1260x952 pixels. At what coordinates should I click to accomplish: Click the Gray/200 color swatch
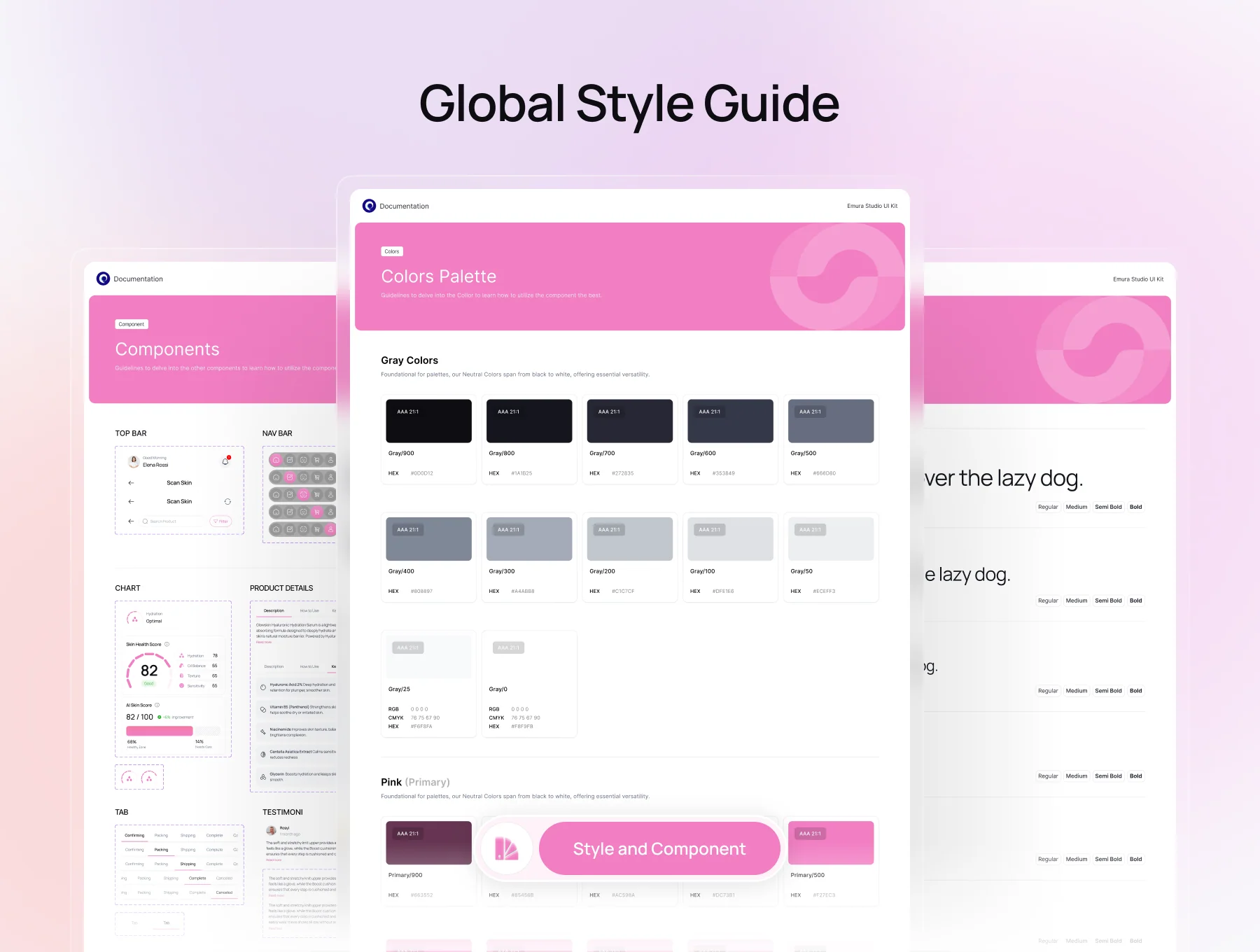click(630, 539)
